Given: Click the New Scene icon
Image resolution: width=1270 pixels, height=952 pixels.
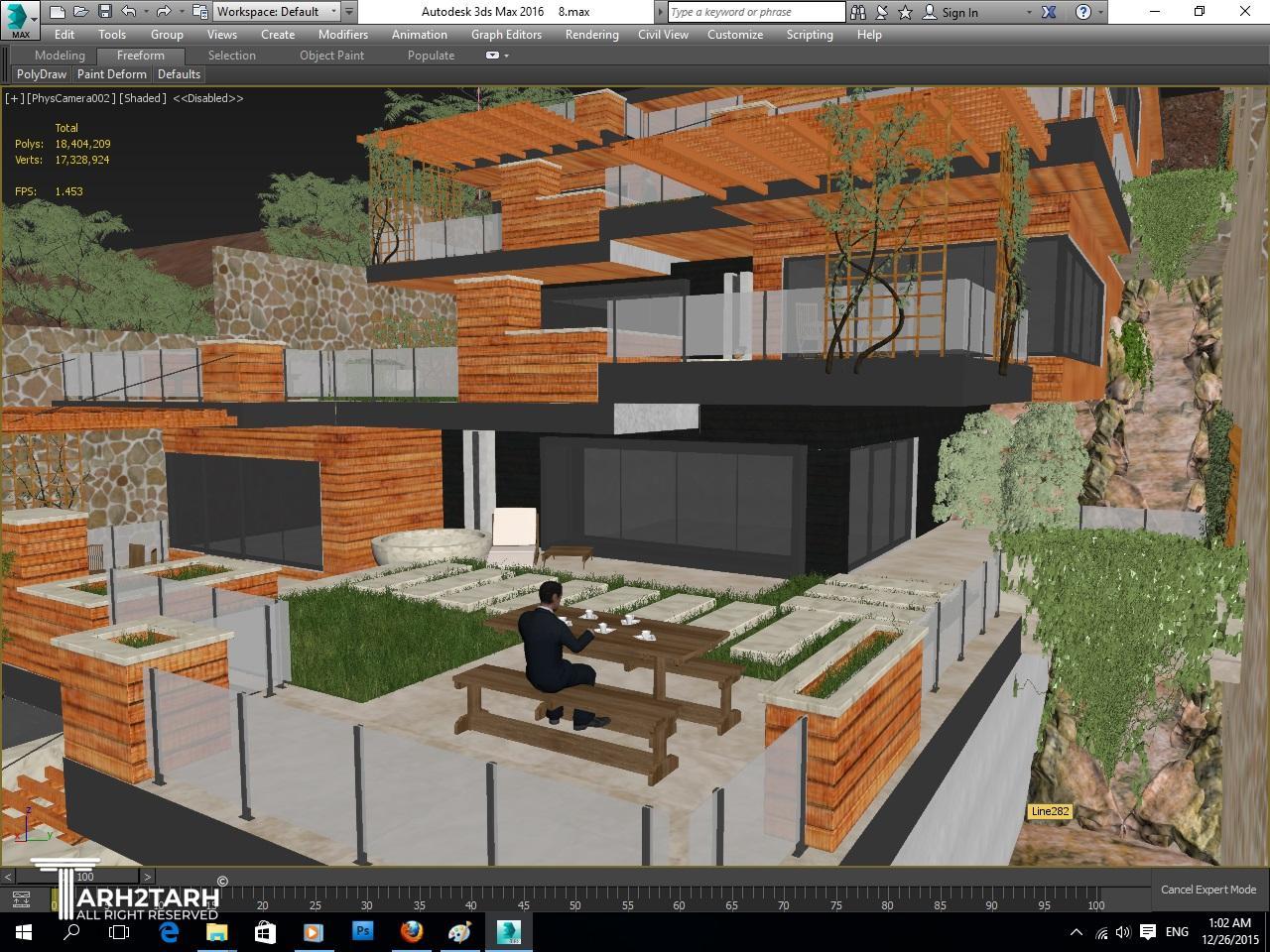Looking at the screenshot, I should [x=58, y=12].
